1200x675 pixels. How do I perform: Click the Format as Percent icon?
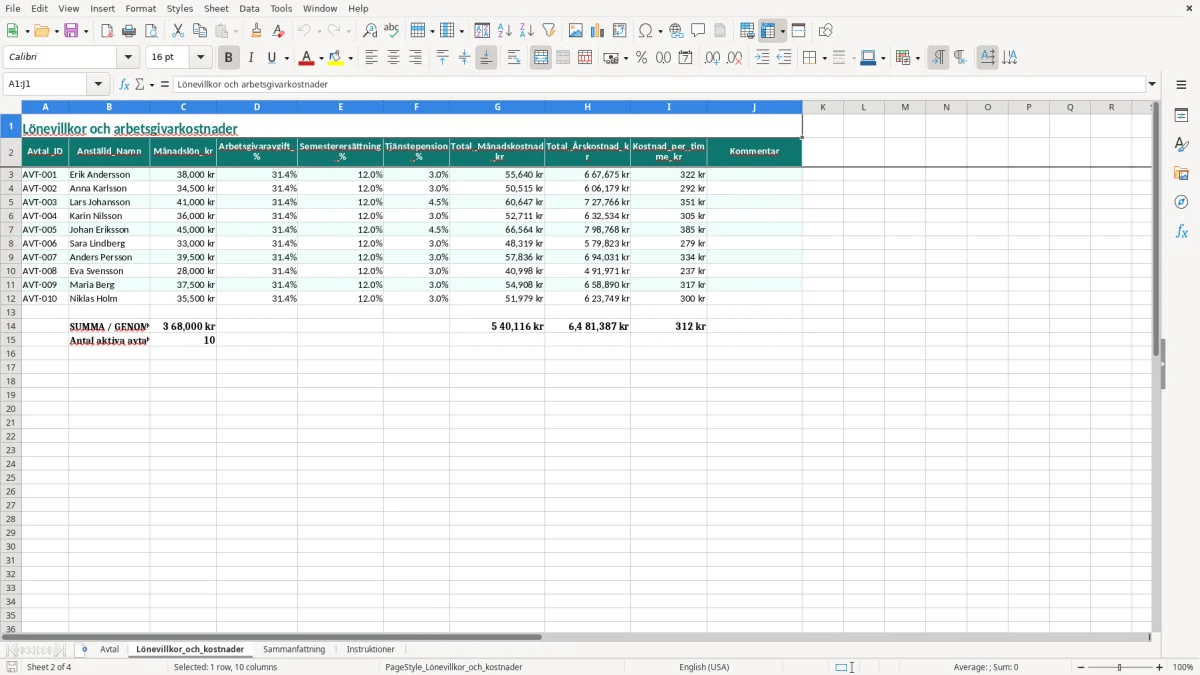[641, 58]
